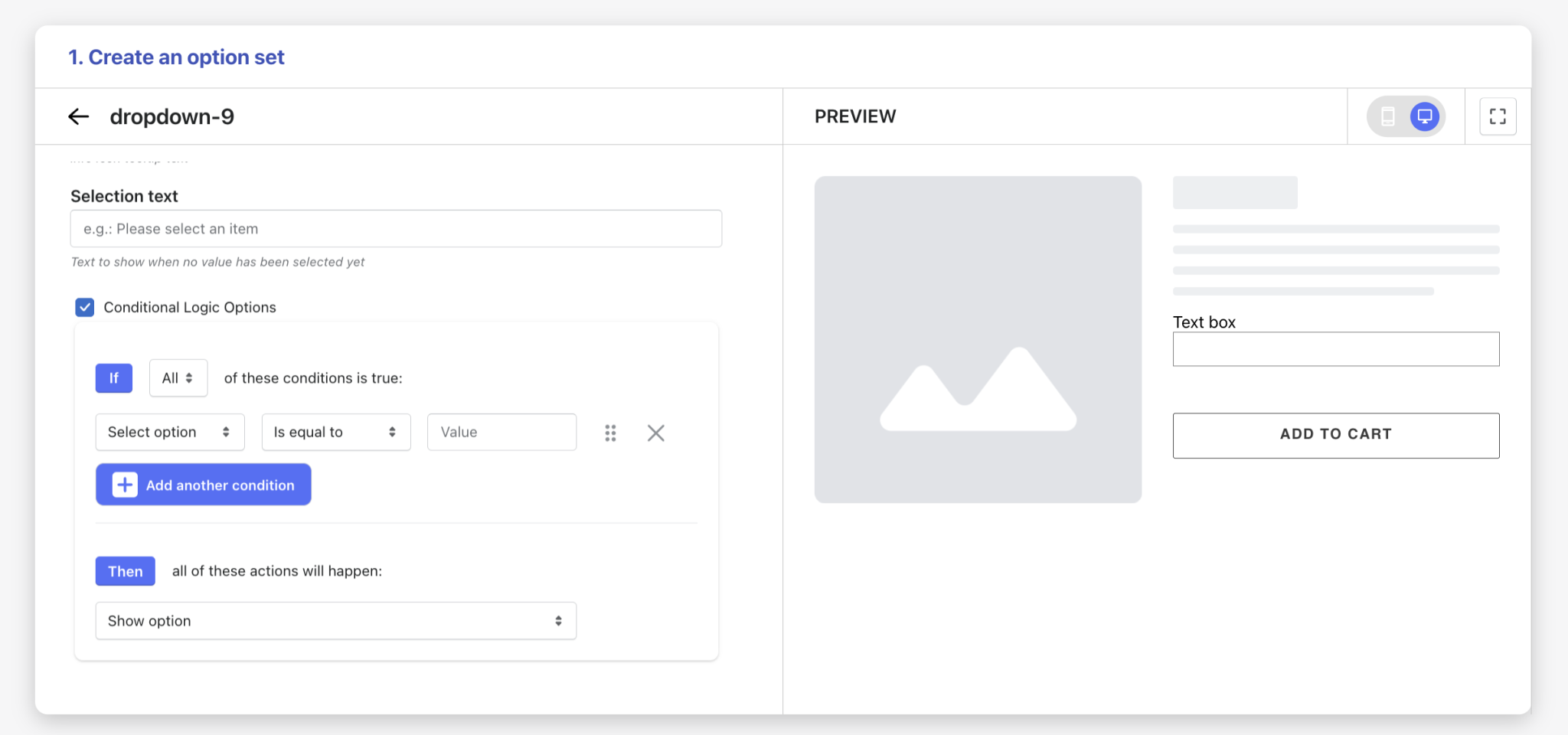Open the All conditions dropdown
Screen dimensions: 1568x735
click(178, 378)
